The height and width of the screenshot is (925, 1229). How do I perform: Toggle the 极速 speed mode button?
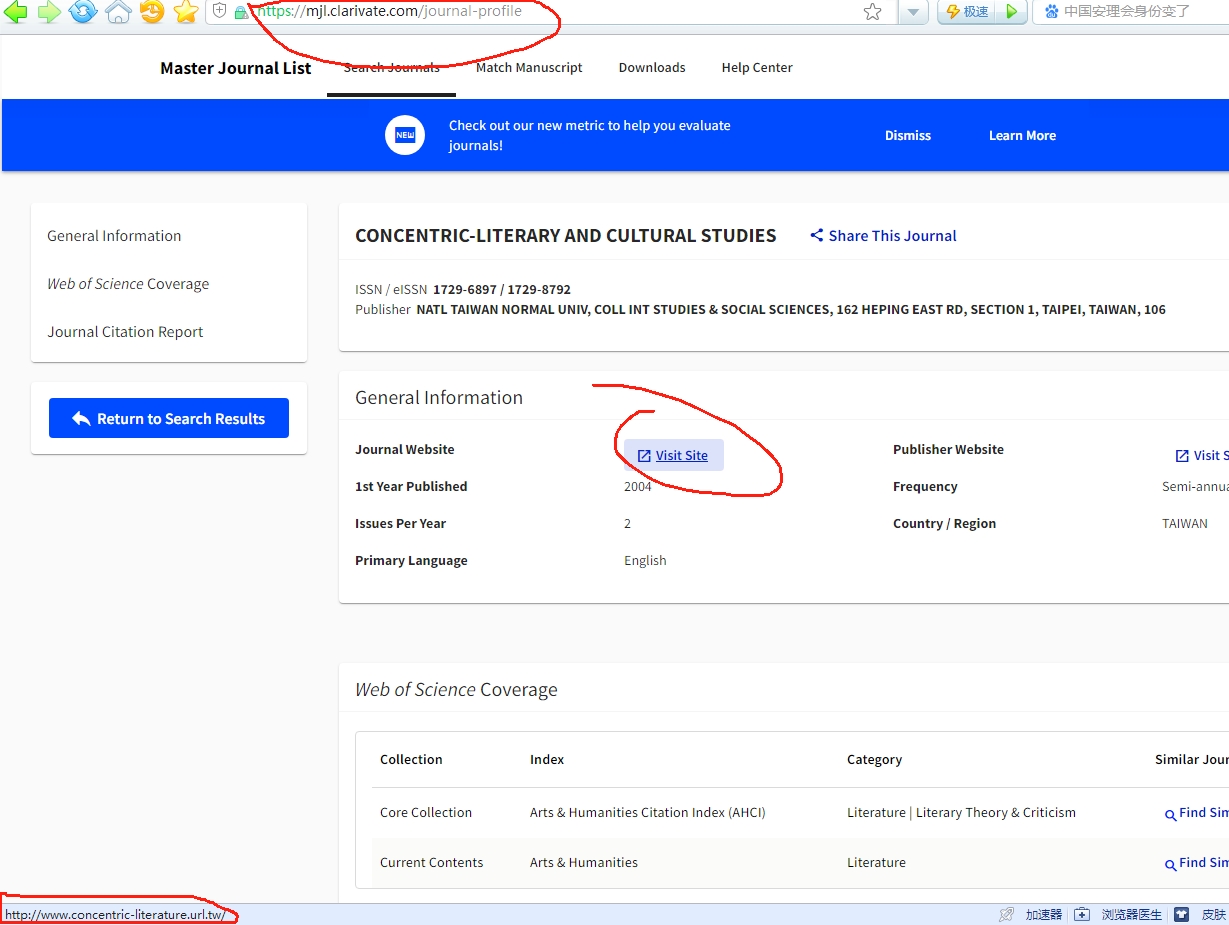(x=966, y=12)
